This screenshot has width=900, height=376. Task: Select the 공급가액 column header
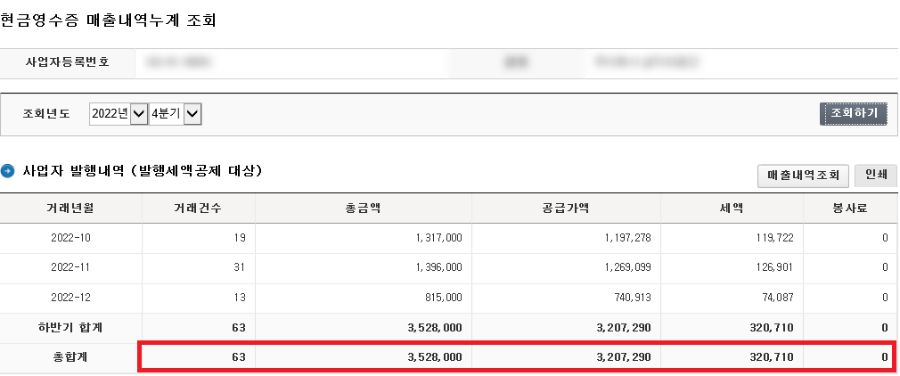pos(566,208)
